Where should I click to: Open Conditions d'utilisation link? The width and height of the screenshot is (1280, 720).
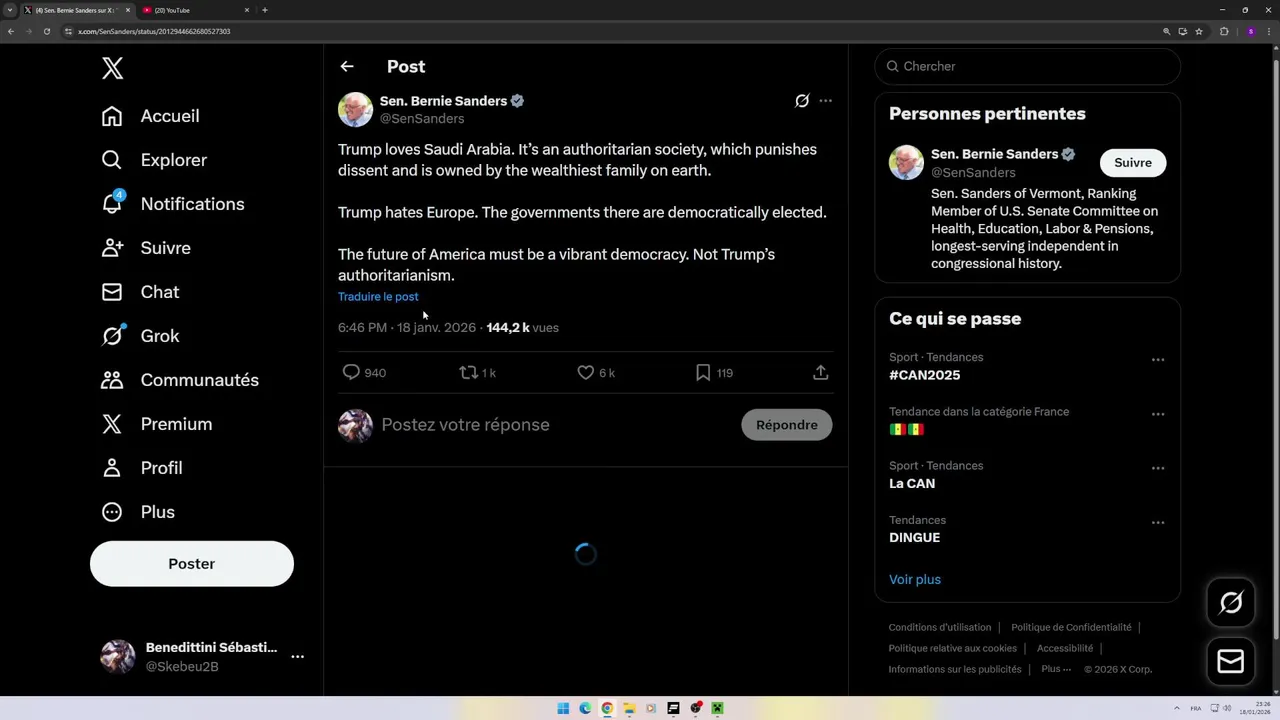(940, 628)
